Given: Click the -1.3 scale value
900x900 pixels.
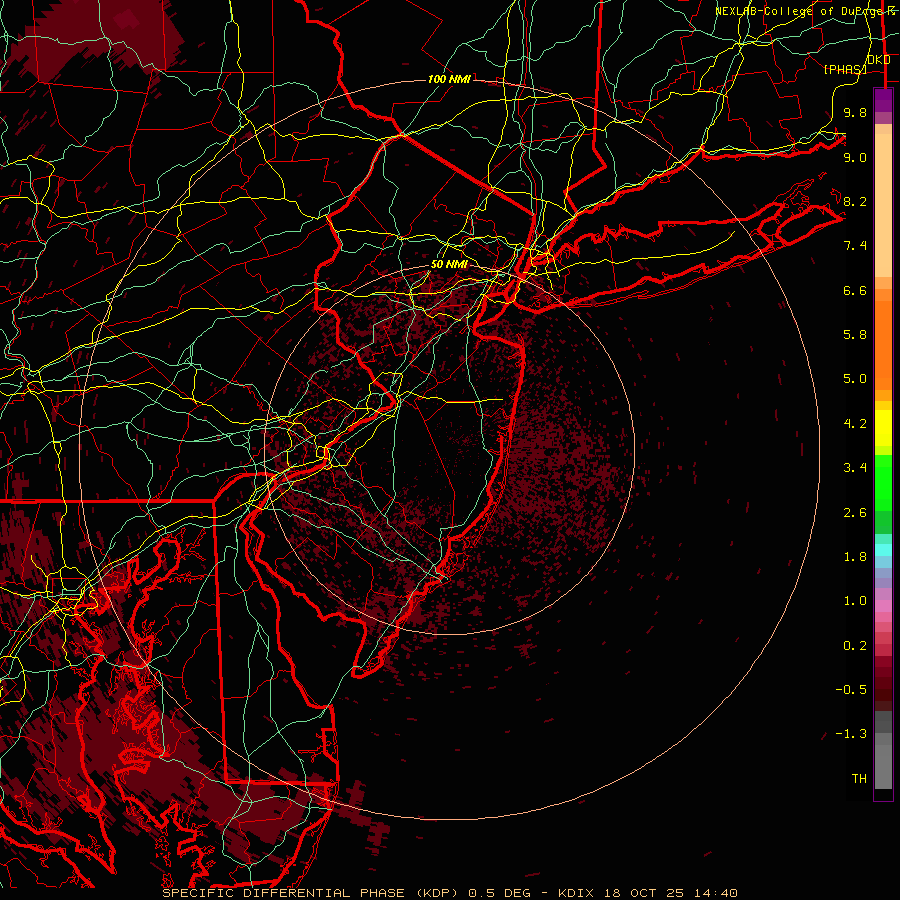Looking at the screenshot, I should (851, 734).
